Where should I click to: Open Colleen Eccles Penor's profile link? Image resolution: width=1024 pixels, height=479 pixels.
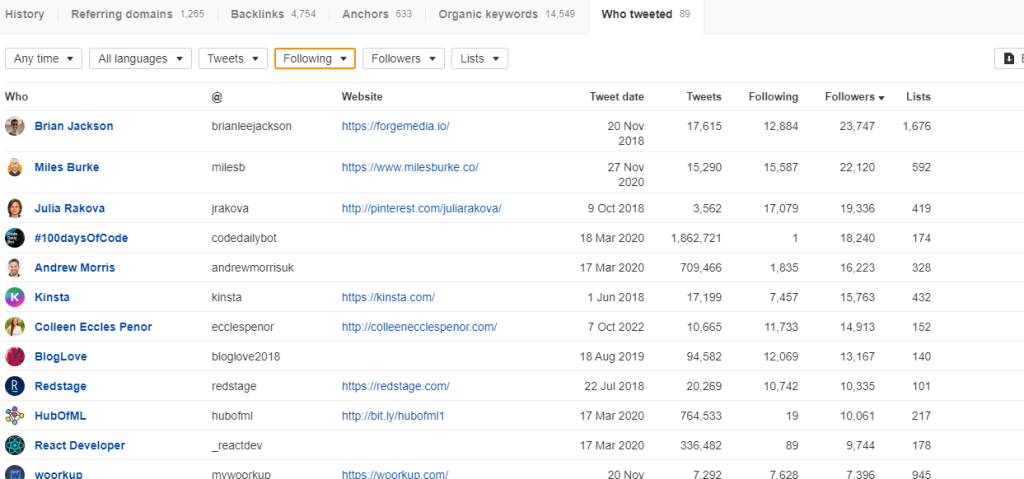click(x=93, y=327)
